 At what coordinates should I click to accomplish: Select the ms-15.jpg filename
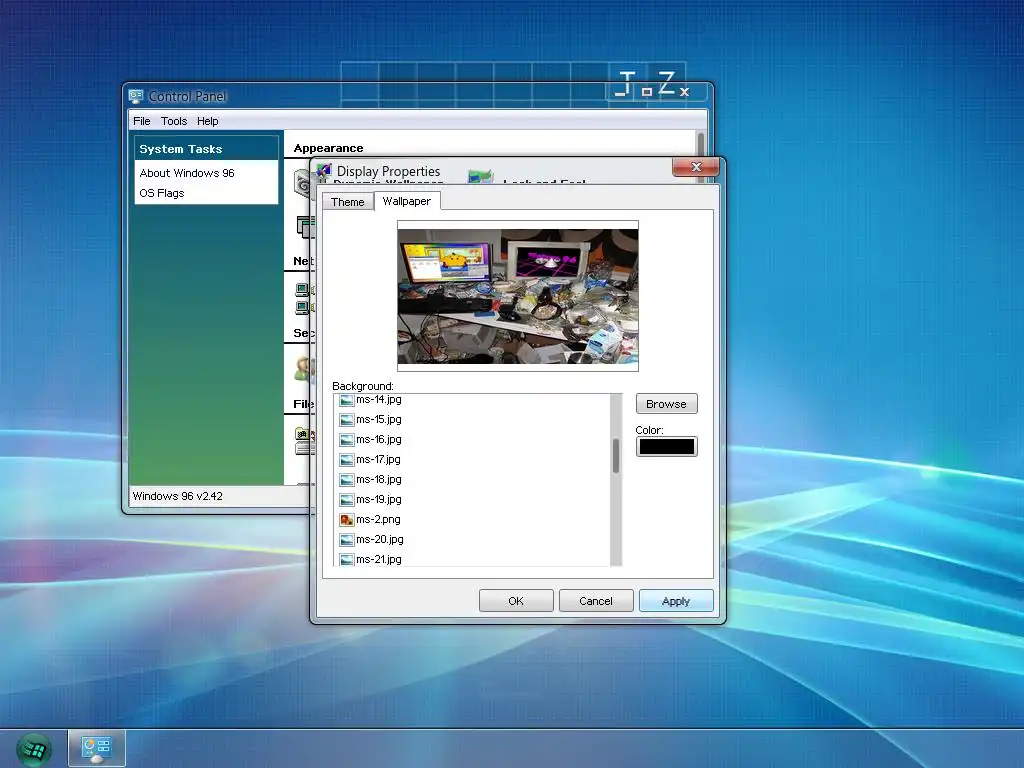[379, 419]
